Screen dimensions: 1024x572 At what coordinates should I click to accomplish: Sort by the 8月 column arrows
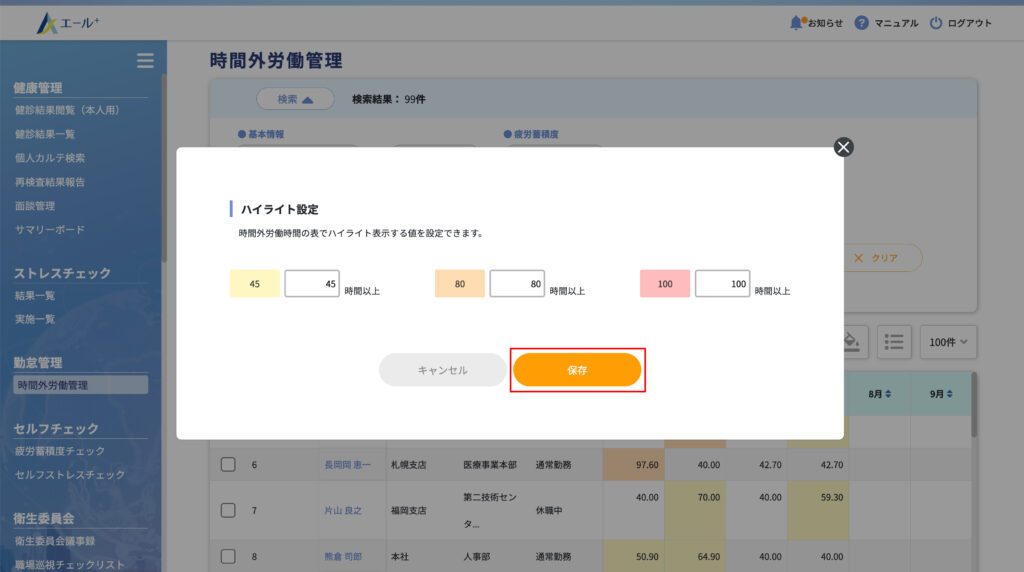pos(888,394)
